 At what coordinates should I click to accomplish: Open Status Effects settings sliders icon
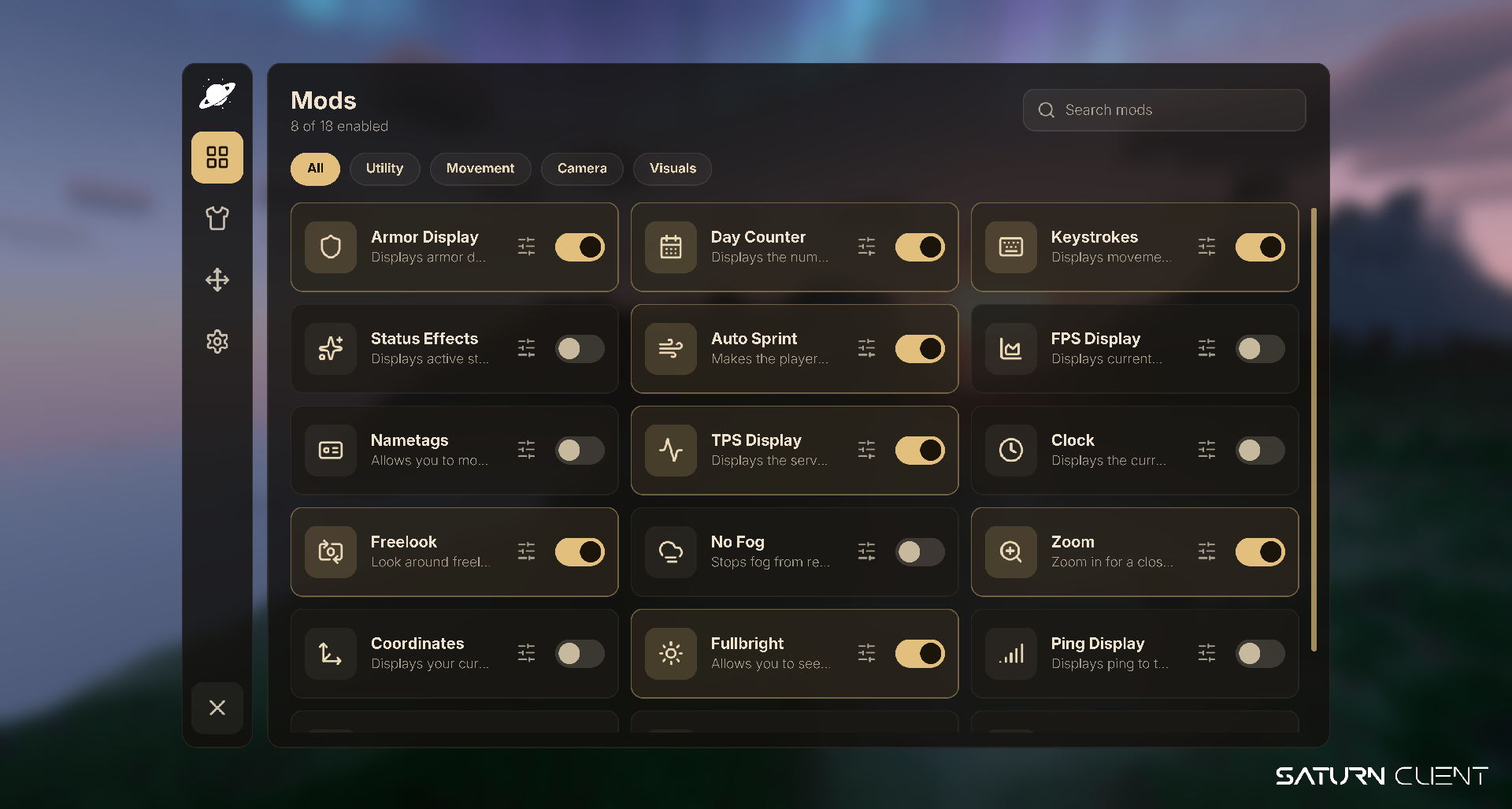click(x=526, y=348)
